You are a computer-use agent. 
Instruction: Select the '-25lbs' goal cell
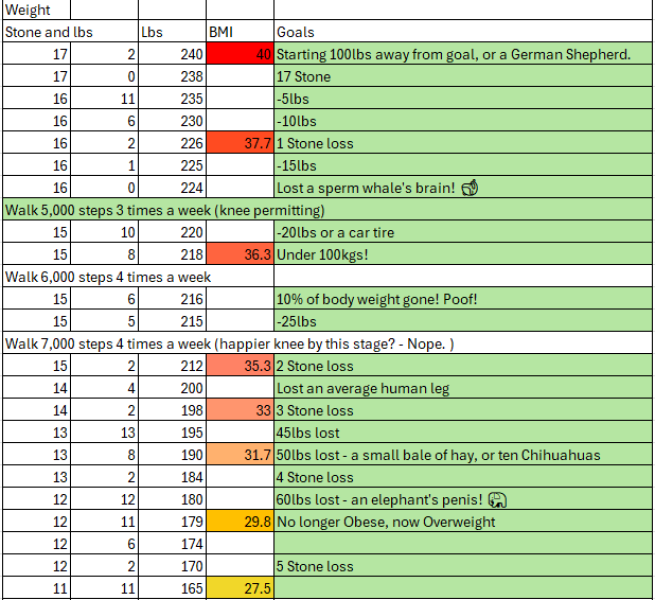point(463,321)
